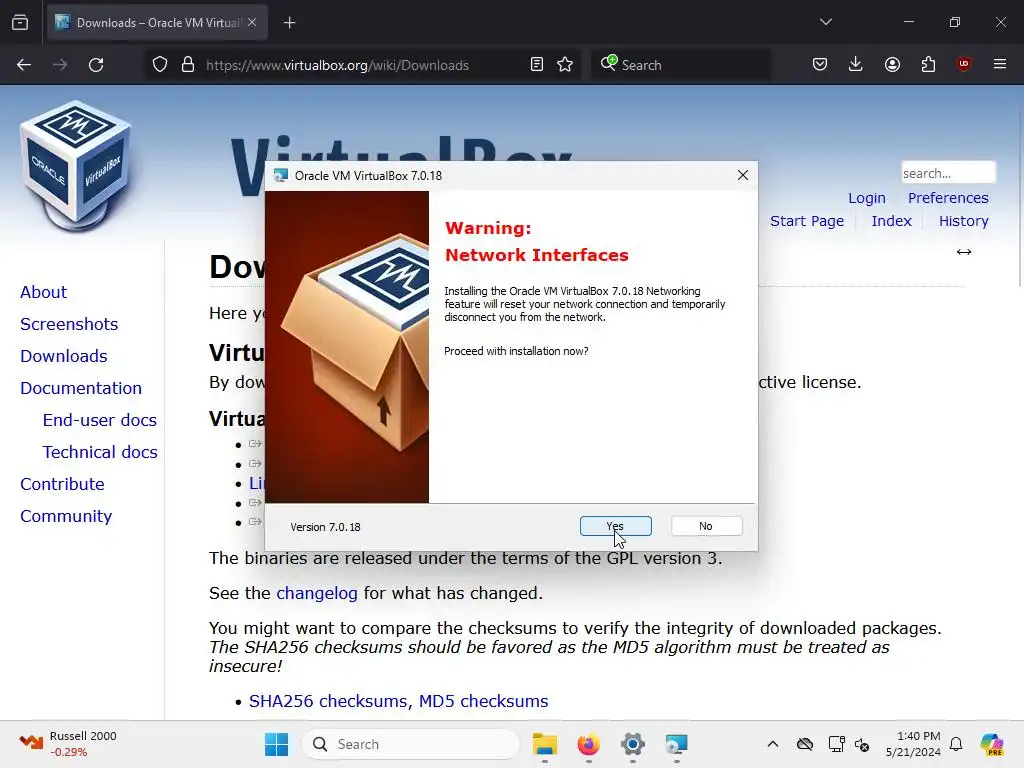Open the Russell 2000 stock widget
This screenshot has height=768, width=1024.
tap(68, 744)
